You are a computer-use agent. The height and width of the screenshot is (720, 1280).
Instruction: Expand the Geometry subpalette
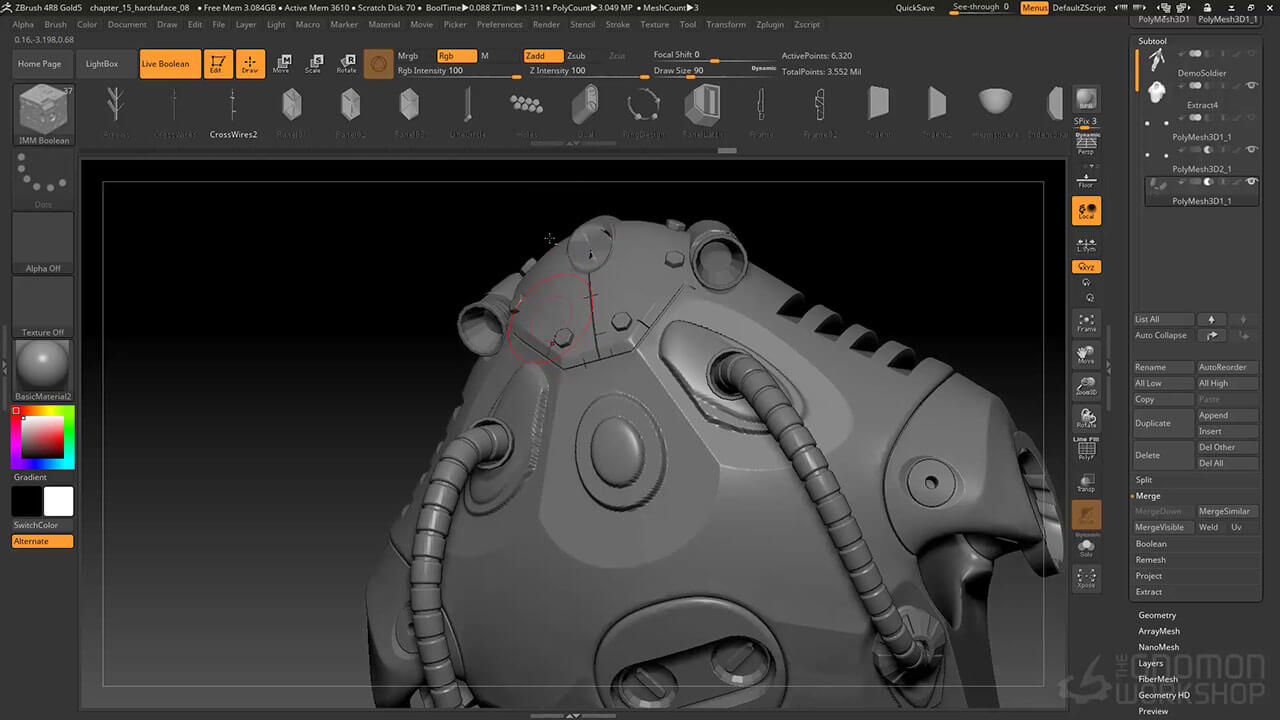click(1157, 615)
